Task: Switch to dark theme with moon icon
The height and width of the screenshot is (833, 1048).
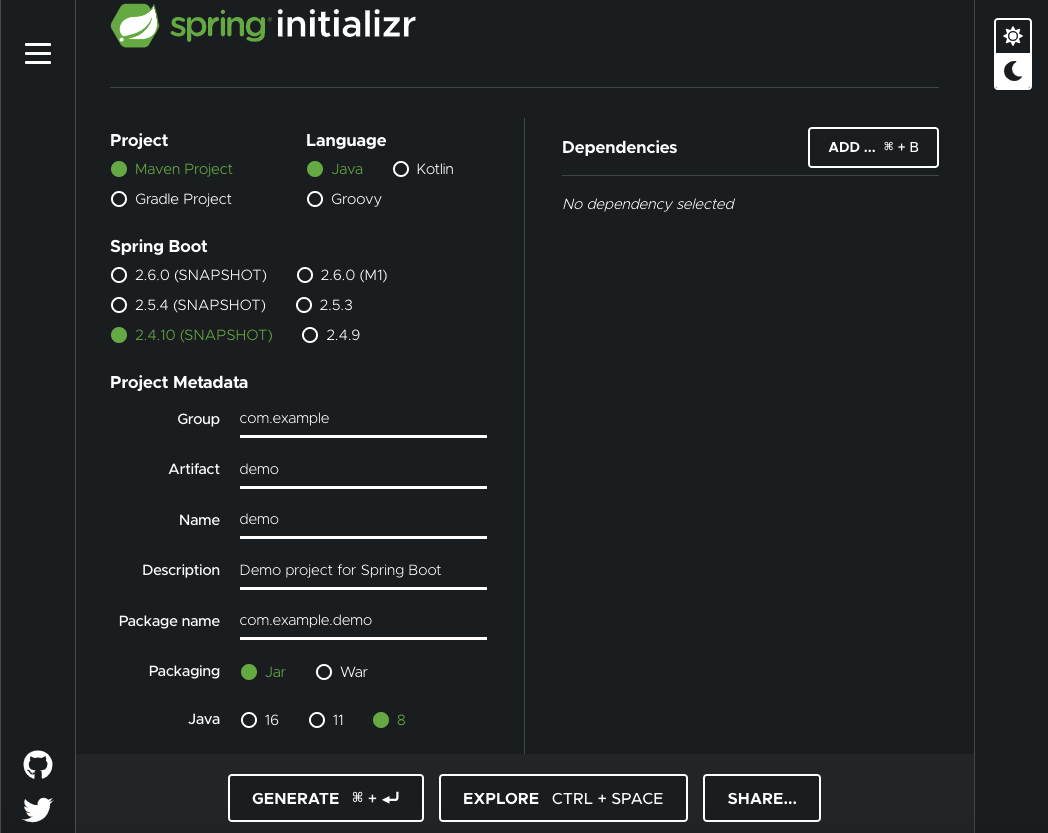Action: pos(1013,71)
